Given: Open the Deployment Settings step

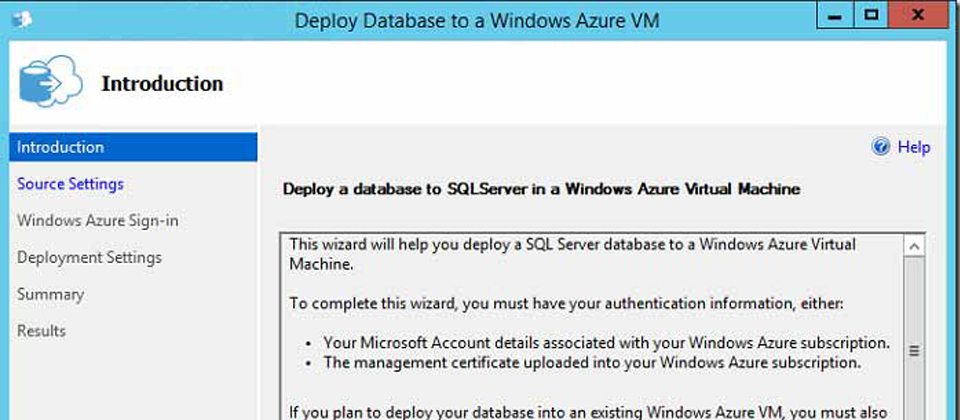Looking at the screenshot, I should click(x=89, y=257).
